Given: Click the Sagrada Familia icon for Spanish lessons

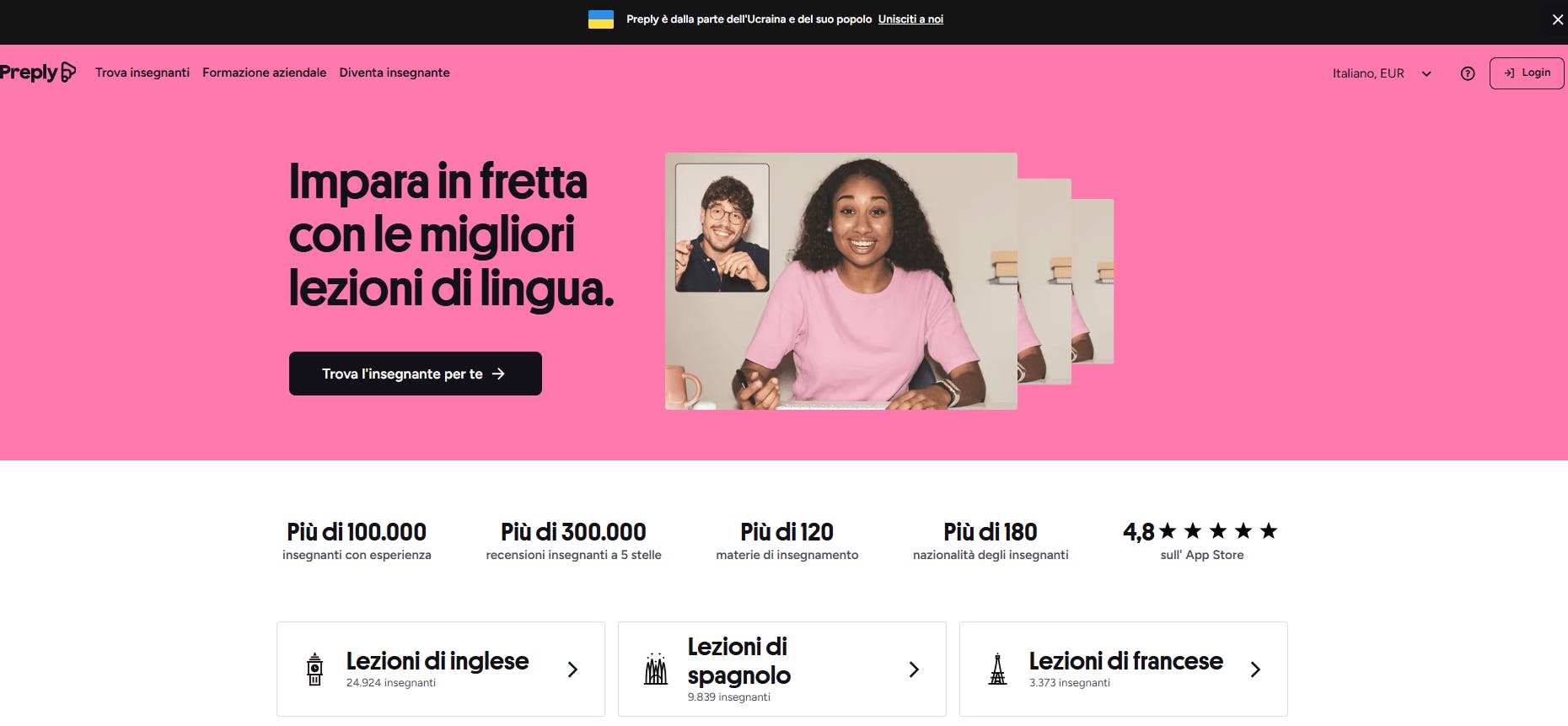Looking at the screenshot, I should point(656,670).
